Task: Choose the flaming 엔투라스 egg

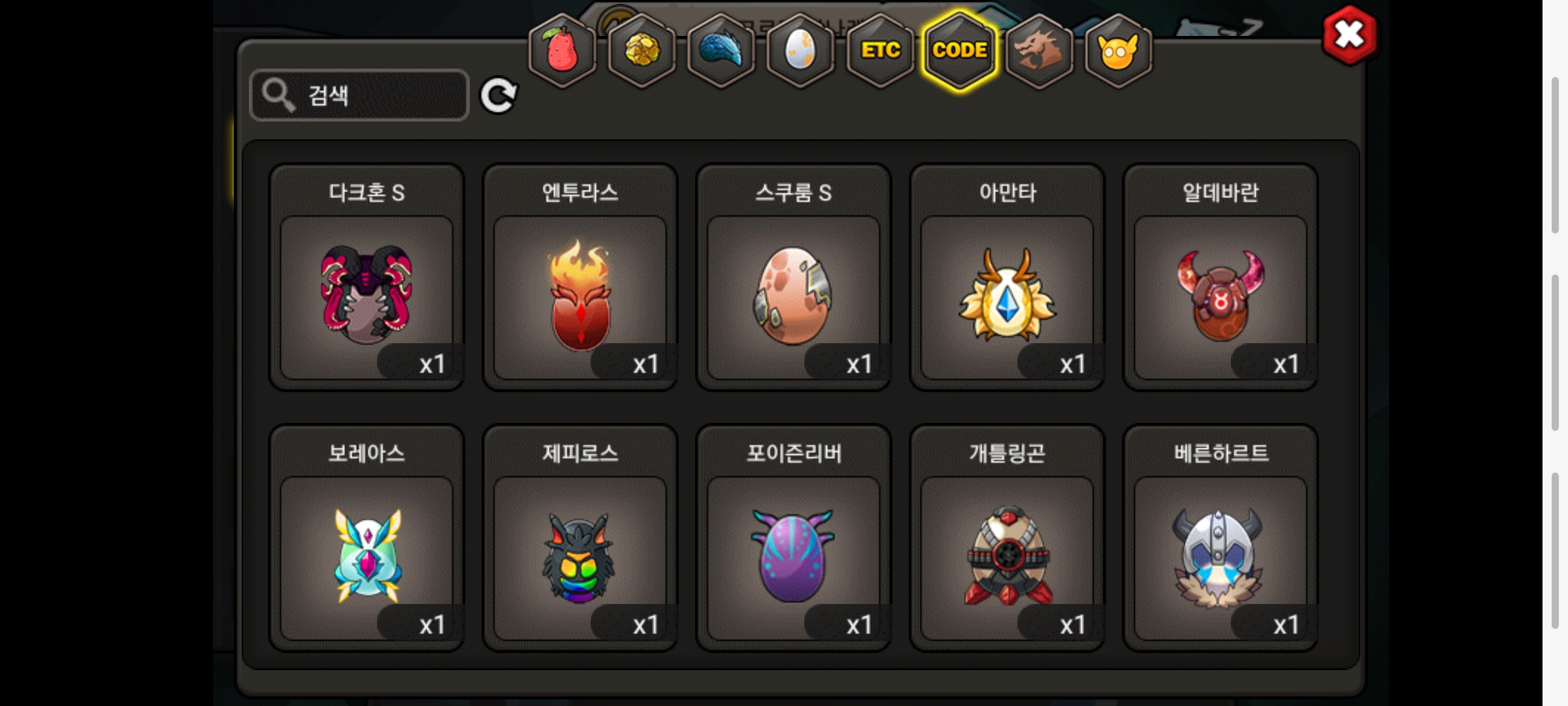Action: pos(580,277)
